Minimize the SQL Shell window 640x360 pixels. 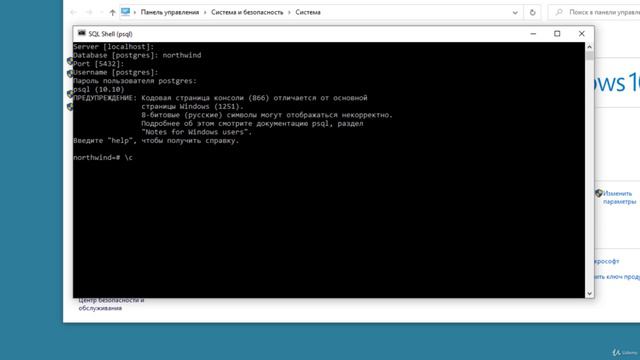(x=533, y=34)
